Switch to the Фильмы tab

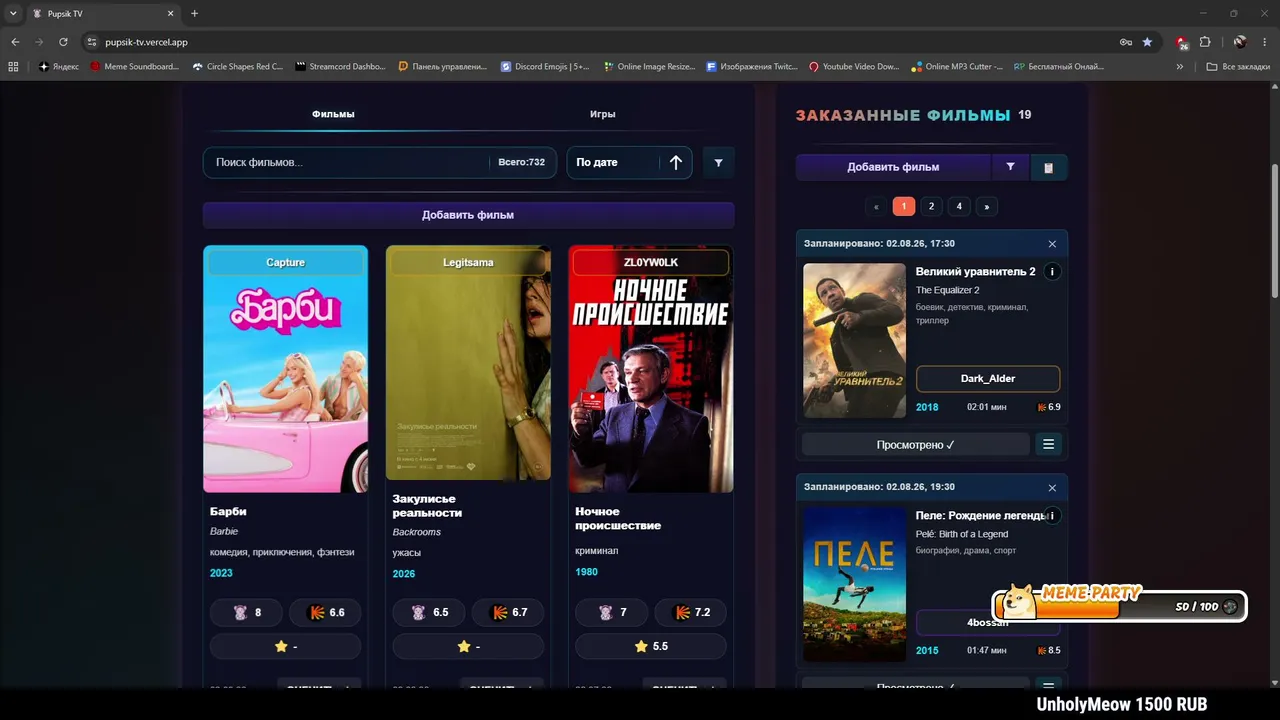click(x=333, y=114)
